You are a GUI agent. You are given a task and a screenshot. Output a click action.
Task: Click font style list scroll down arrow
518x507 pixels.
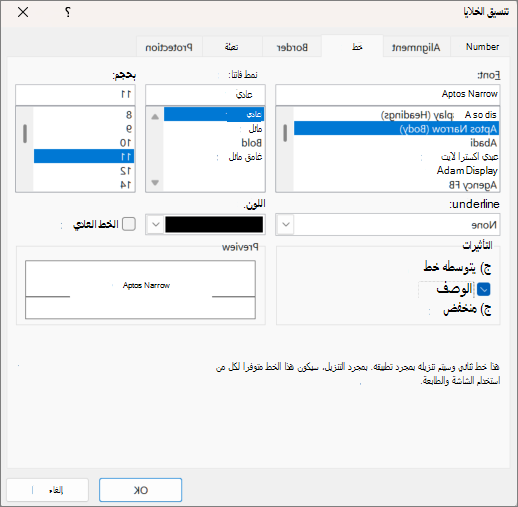(155, 183)
